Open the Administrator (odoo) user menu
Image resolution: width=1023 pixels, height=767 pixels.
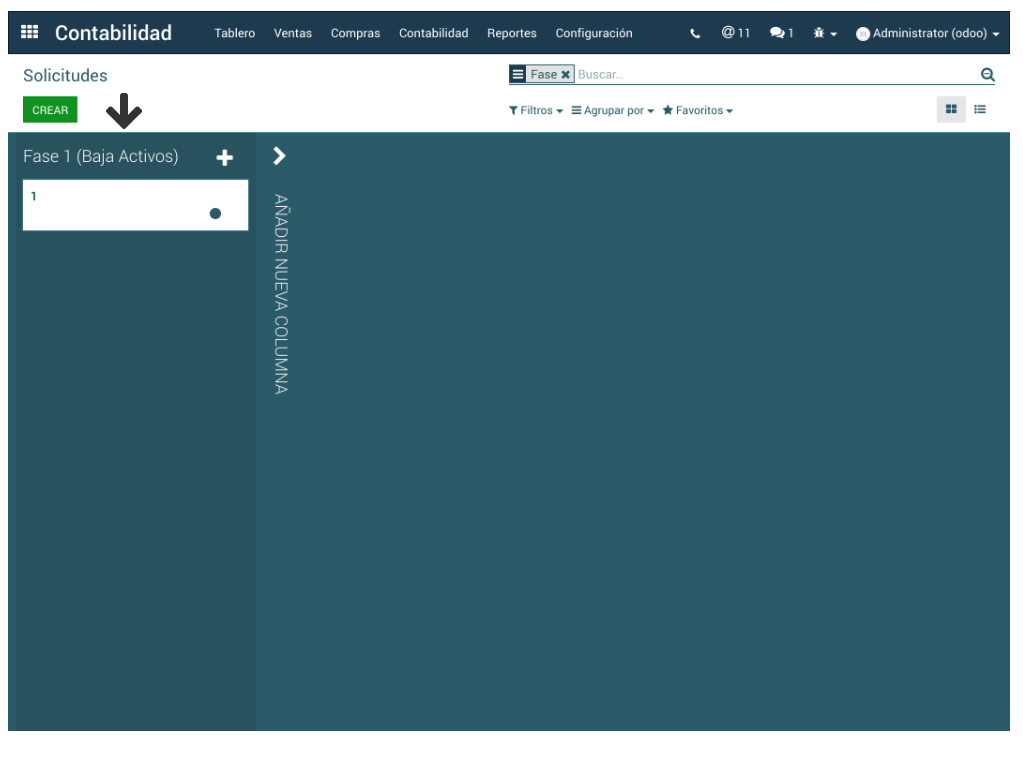(927, 34)
